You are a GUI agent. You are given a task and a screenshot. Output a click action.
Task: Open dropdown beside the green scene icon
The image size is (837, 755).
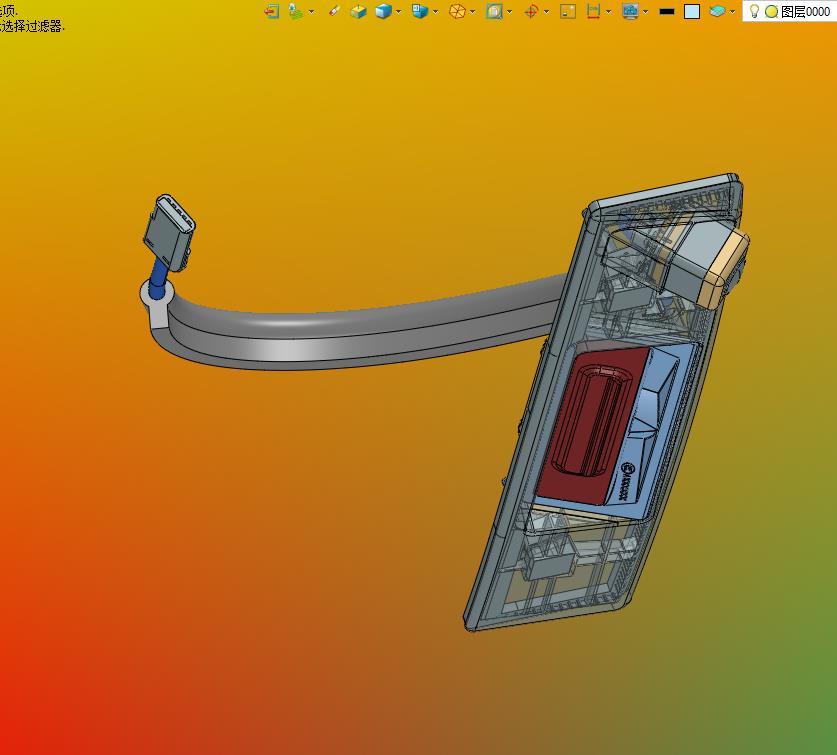311,12
